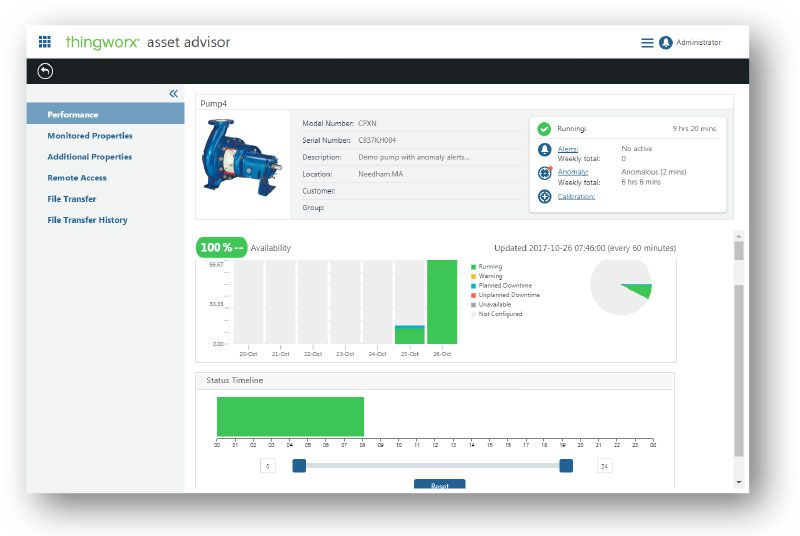This screenshot has height=536, width=800.
Task: Click the 9 hrs 20 mins running time
Action: (694, 129)
